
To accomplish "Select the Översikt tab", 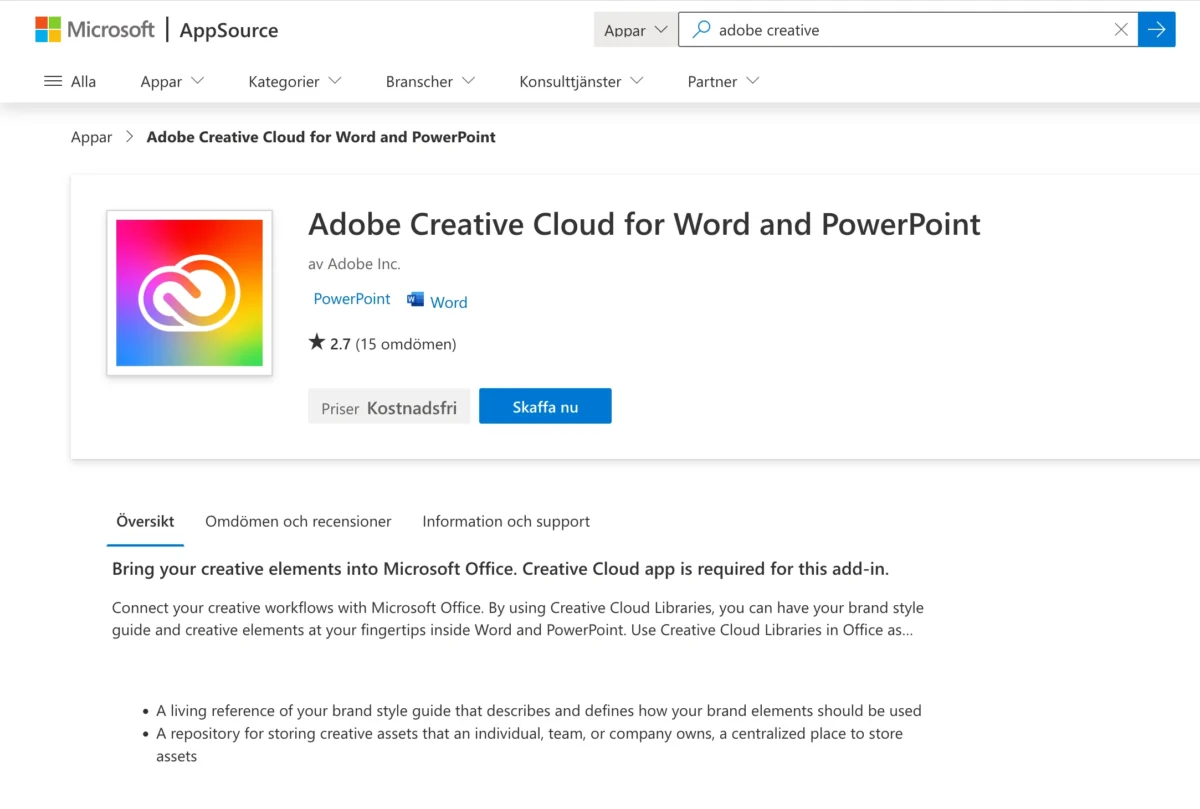I will [145, 521].
